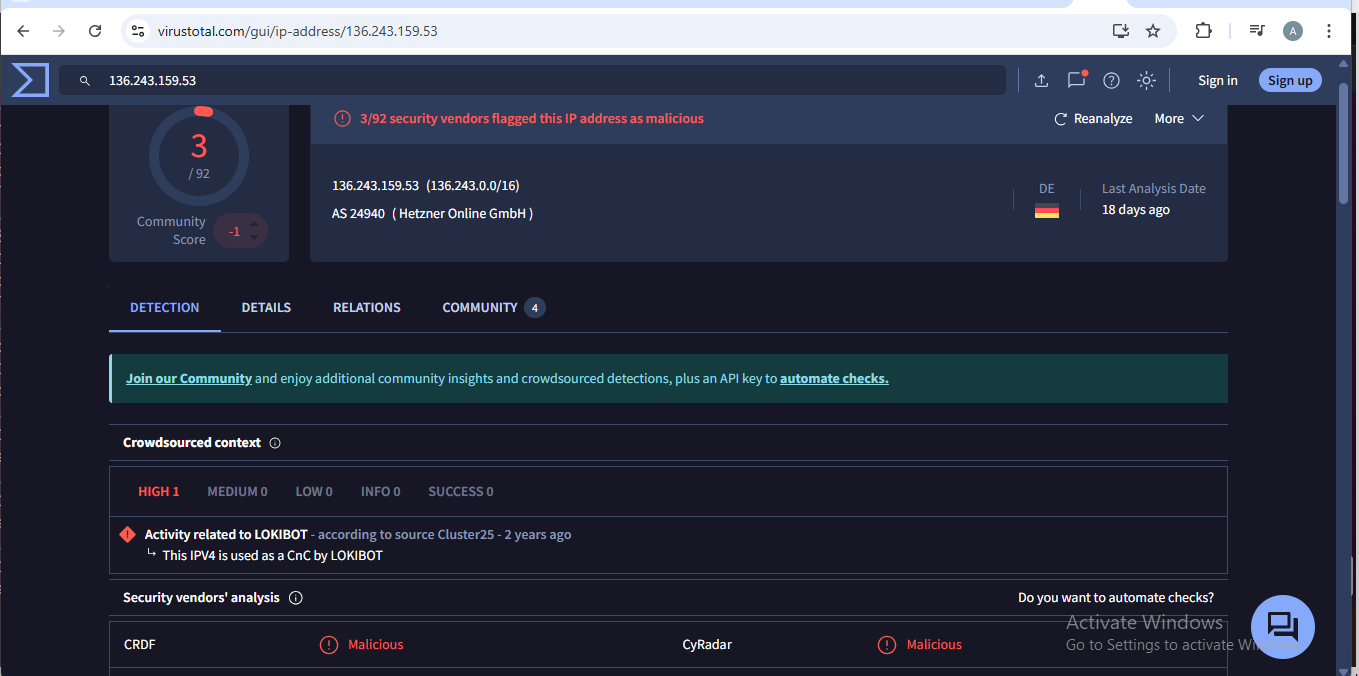Click the IP 136.243.159.53 (136.243.0.0/16) text

(426, 186)
